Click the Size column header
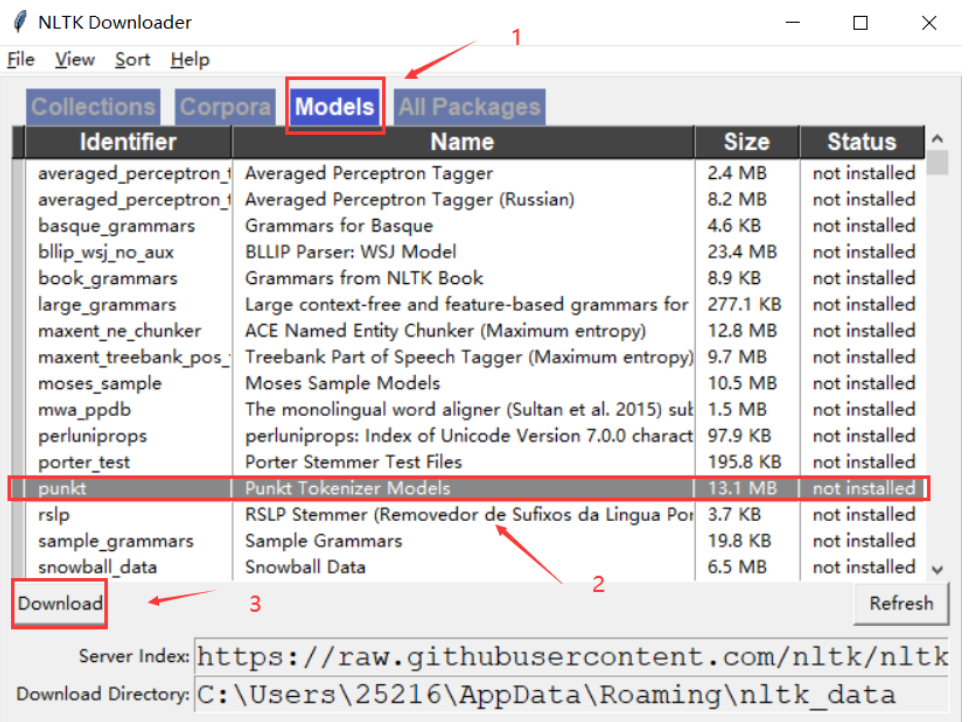This screenshot has height=722, width=970. point(747,142)
